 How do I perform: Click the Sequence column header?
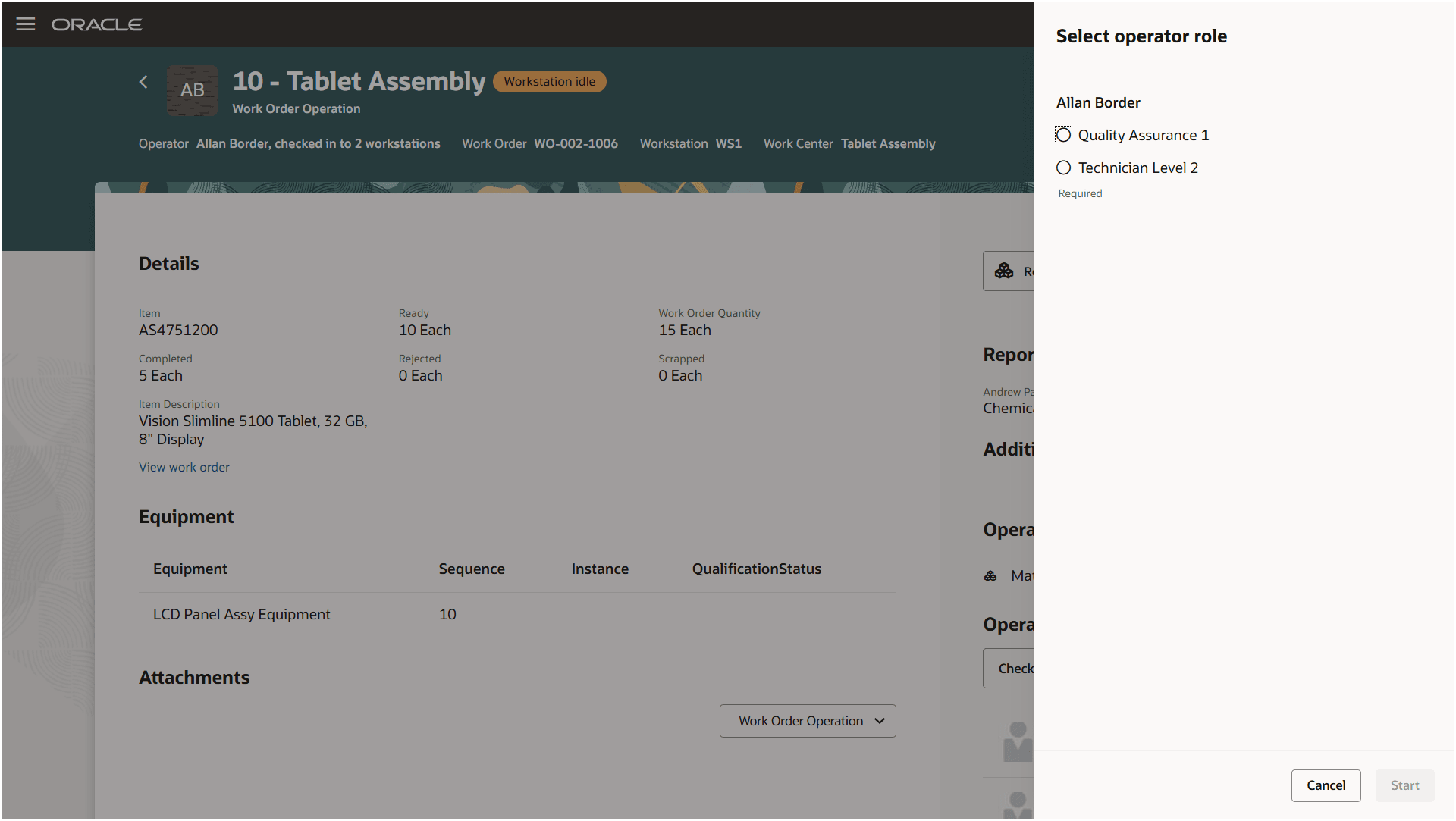(472, 569)
